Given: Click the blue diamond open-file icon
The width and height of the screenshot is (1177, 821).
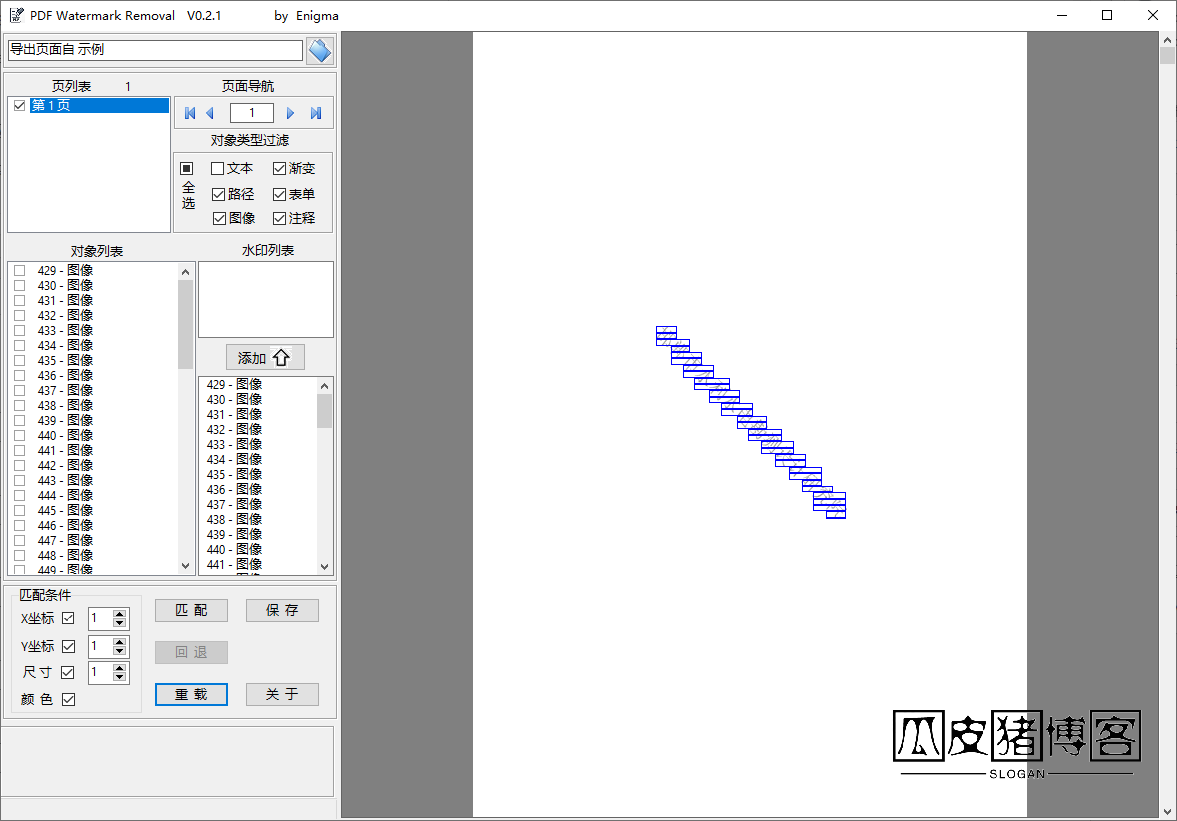Looking at the screenshot, I should tap(319, 50).
